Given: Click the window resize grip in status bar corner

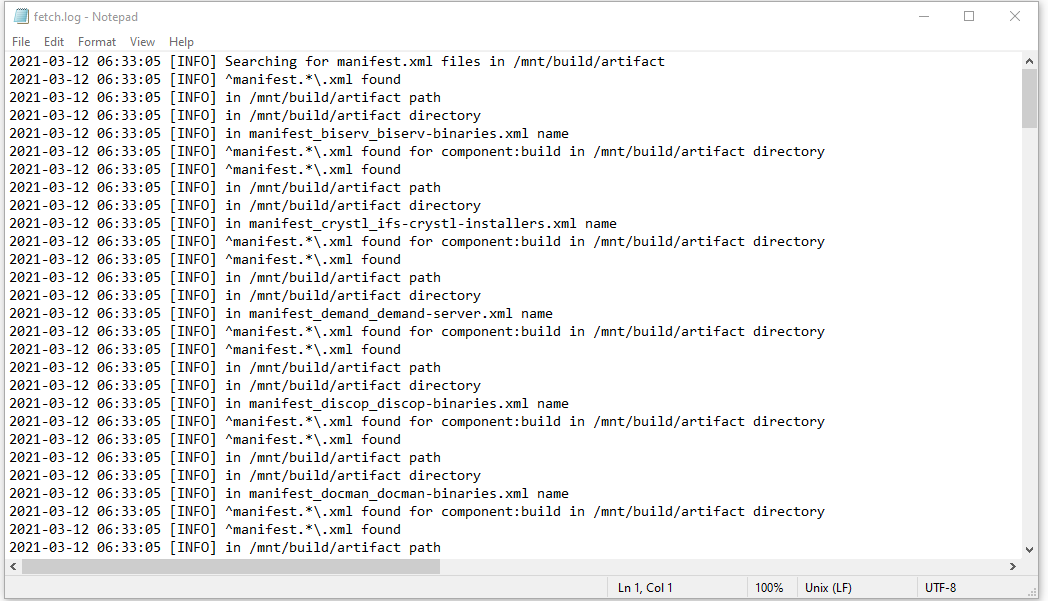Looking at the screenshot, I should point(1031,592).
